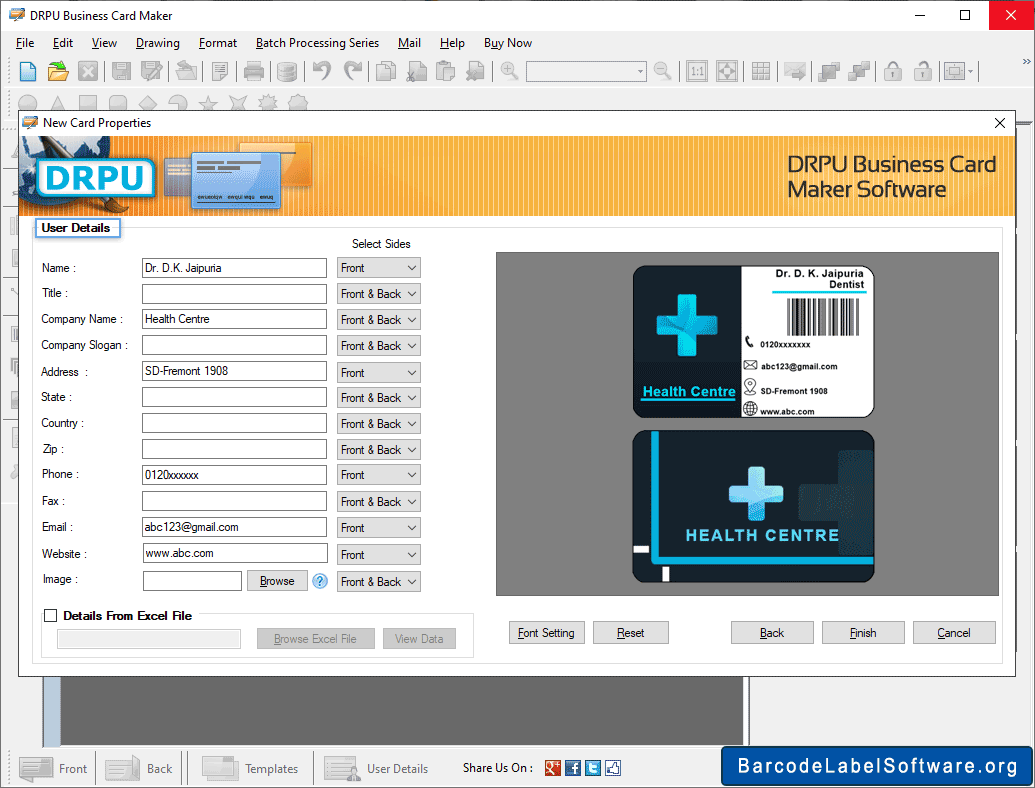Cancel the New Card Properties dialog
Viewport: 1035px width, 788px height.
click(954, 633)
